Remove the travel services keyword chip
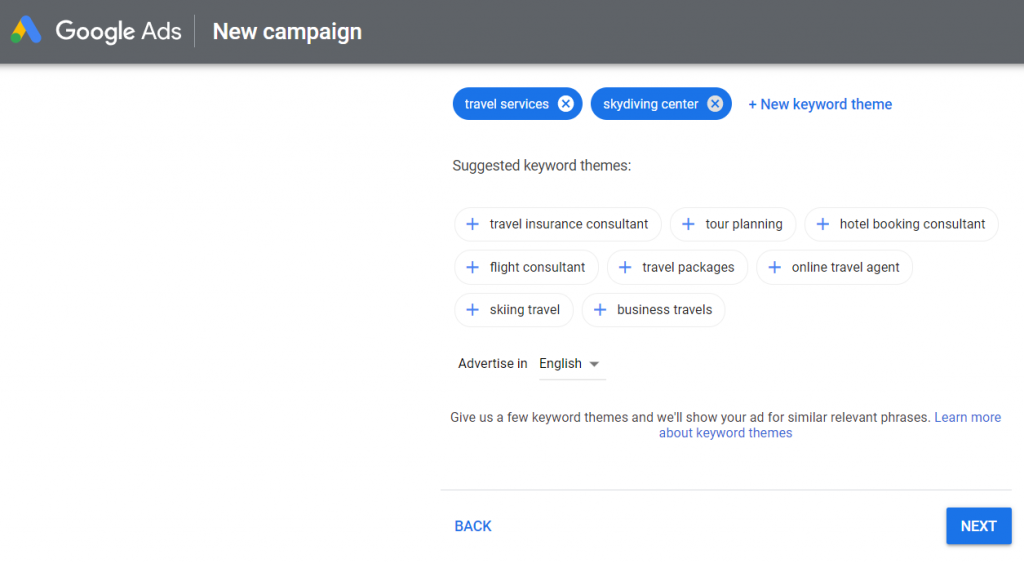 [566, 104]
